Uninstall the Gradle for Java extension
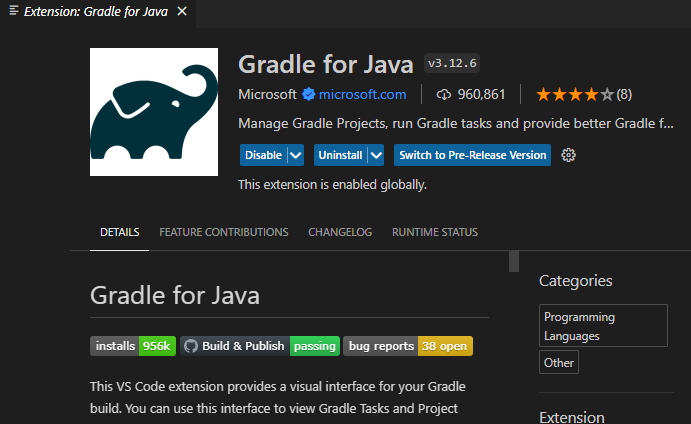Image resolution: width=691 pixels, height=424 pixels. pos(341,155)
